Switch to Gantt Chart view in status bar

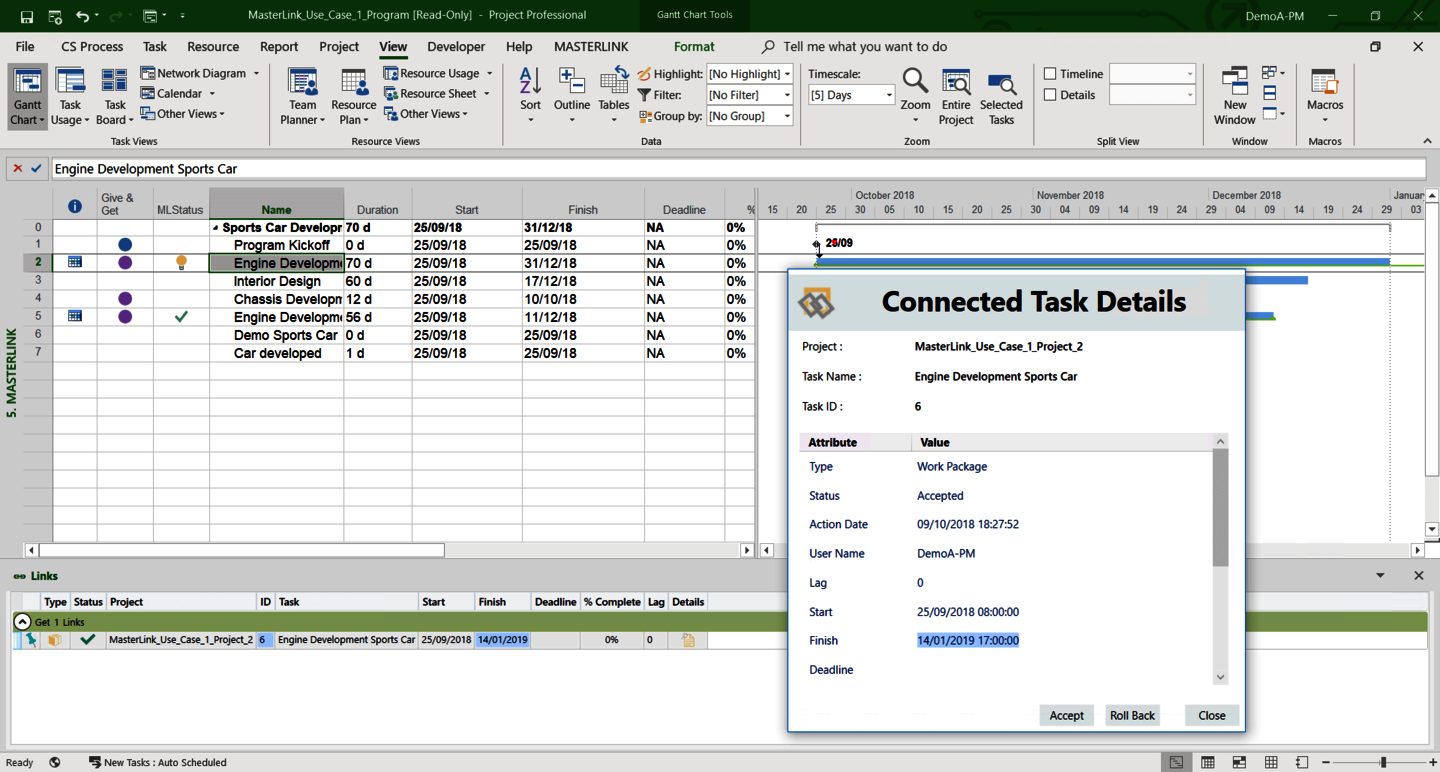(x=1176, y=762)
